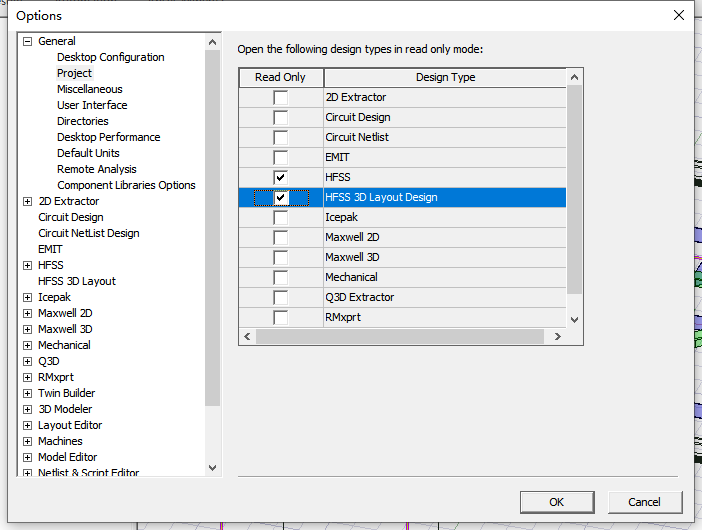Select the Project options page
This screenshot has height=530, width=702.
pyautogui.click(x=74, y=73)
